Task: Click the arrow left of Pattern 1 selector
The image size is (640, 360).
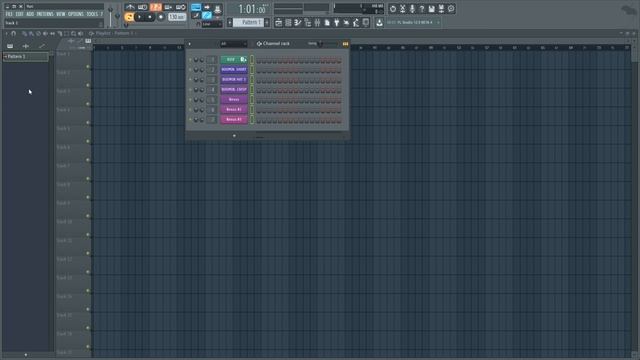Action: (230, 22)
